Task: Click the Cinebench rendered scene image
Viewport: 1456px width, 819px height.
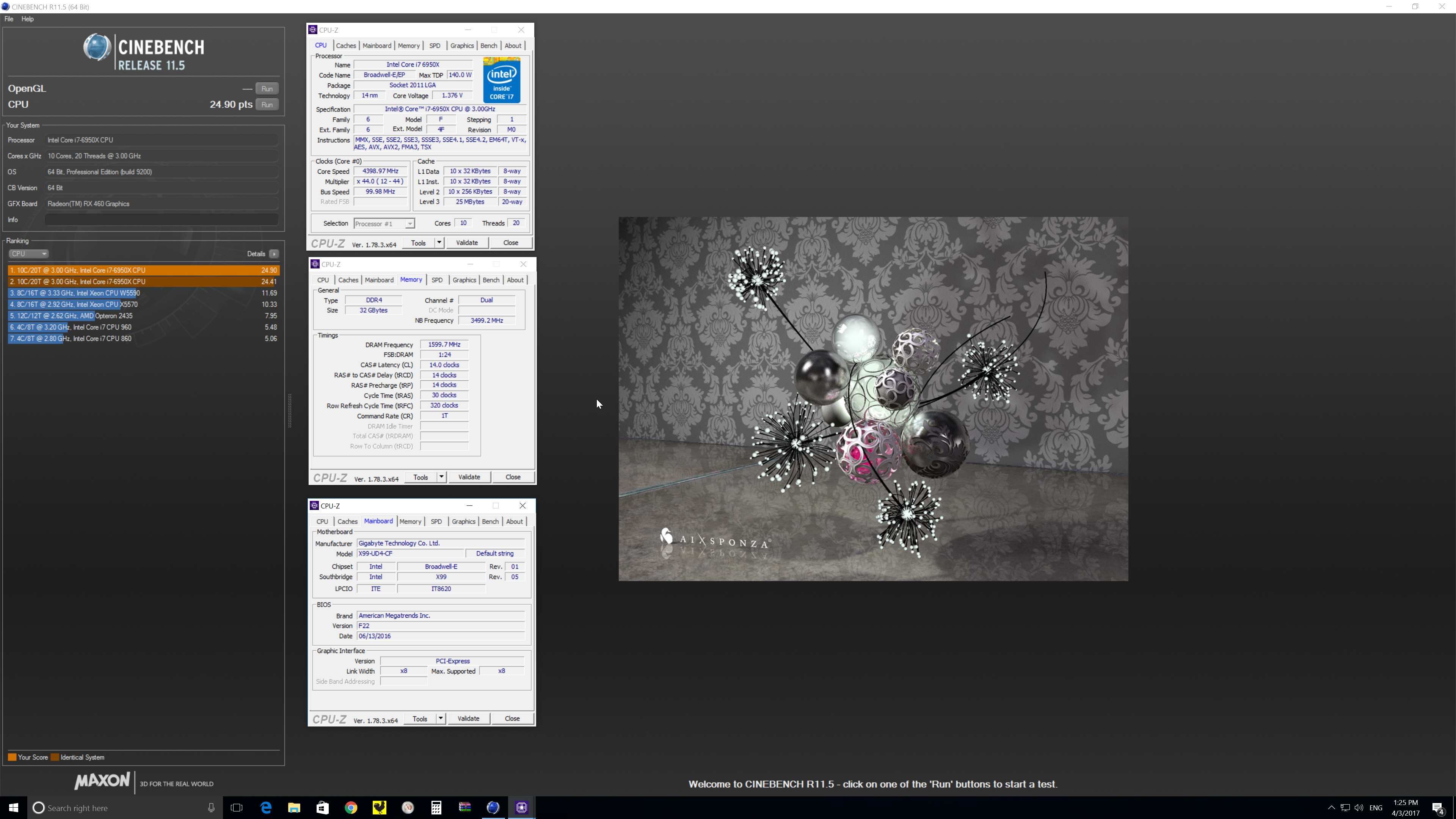Action: (873, 399)
